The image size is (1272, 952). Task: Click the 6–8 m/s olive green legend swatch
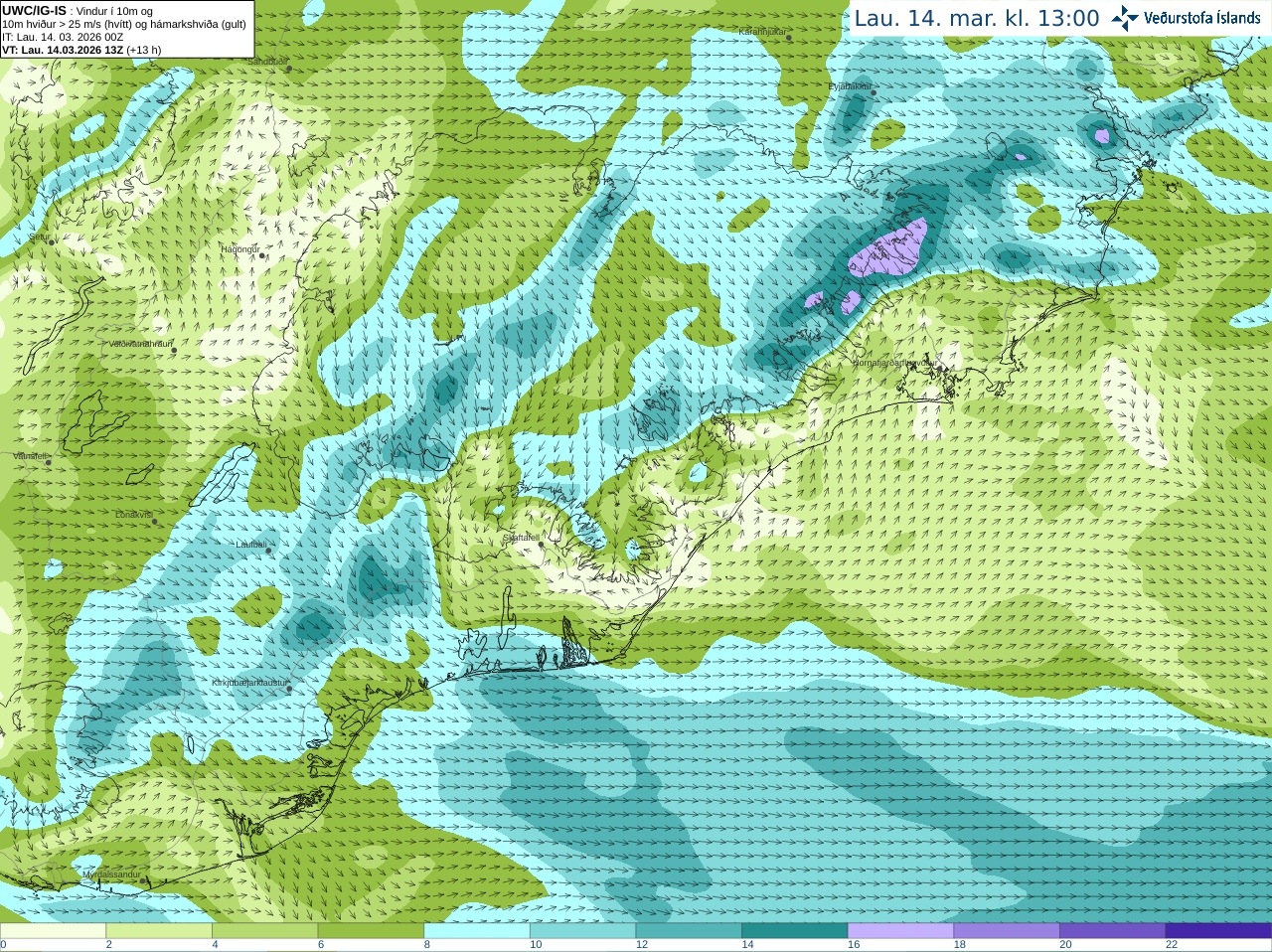coord(371,931)
